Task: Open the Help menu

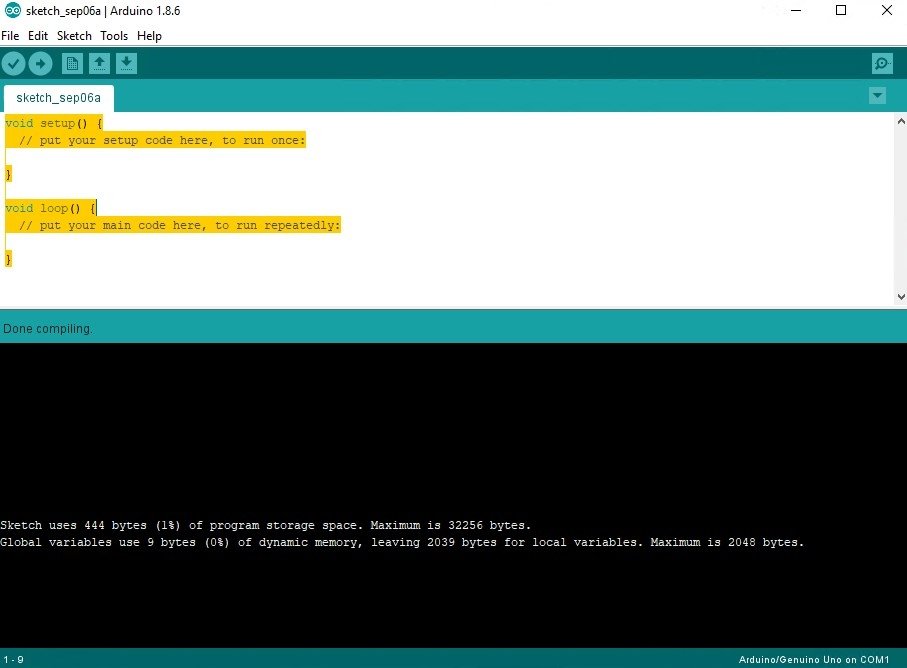Action: tap(149, 35)
